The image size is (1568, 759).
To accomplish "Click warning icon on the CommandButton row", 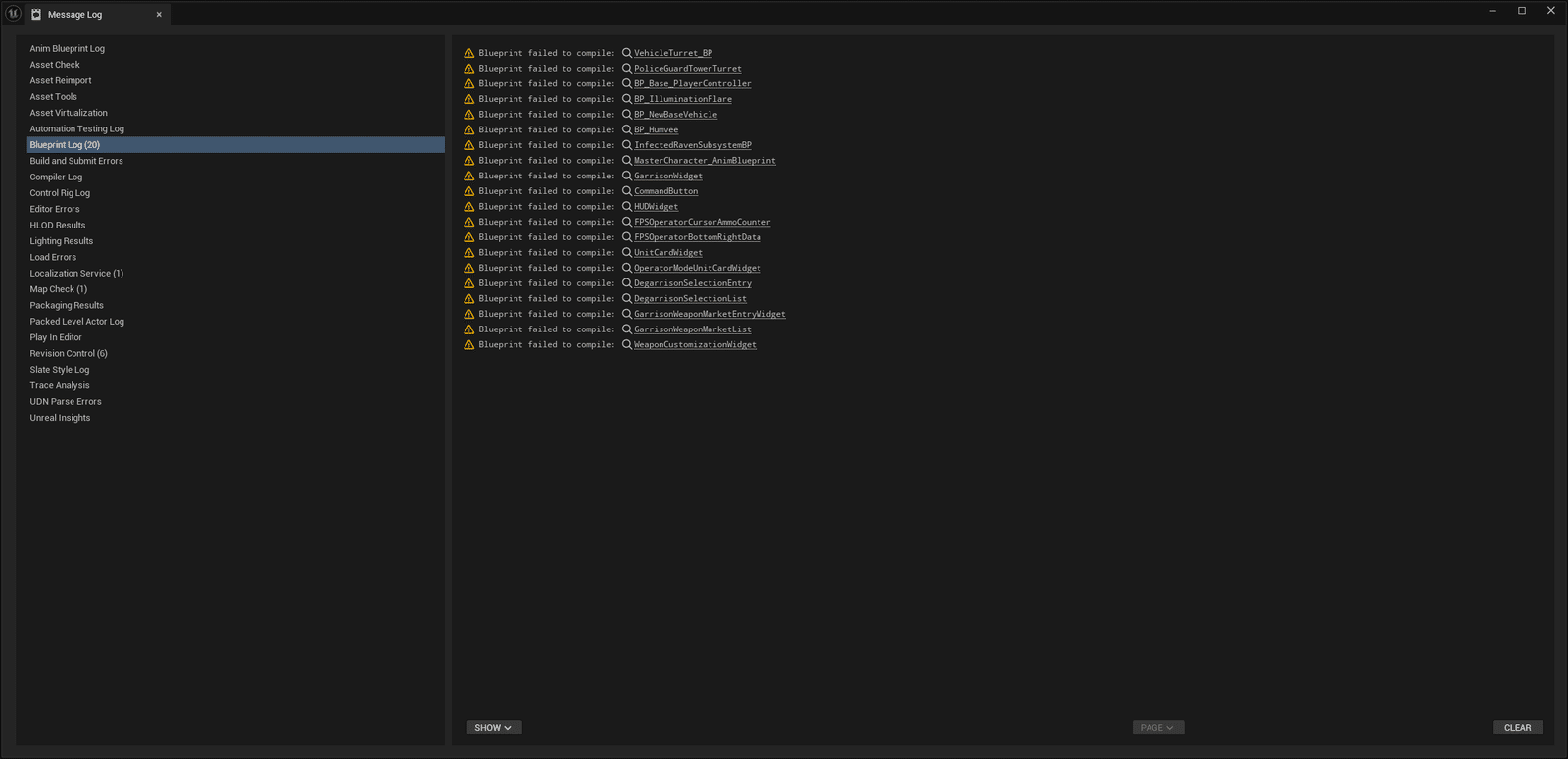I will pyautogui.click(x=469, y=191).
